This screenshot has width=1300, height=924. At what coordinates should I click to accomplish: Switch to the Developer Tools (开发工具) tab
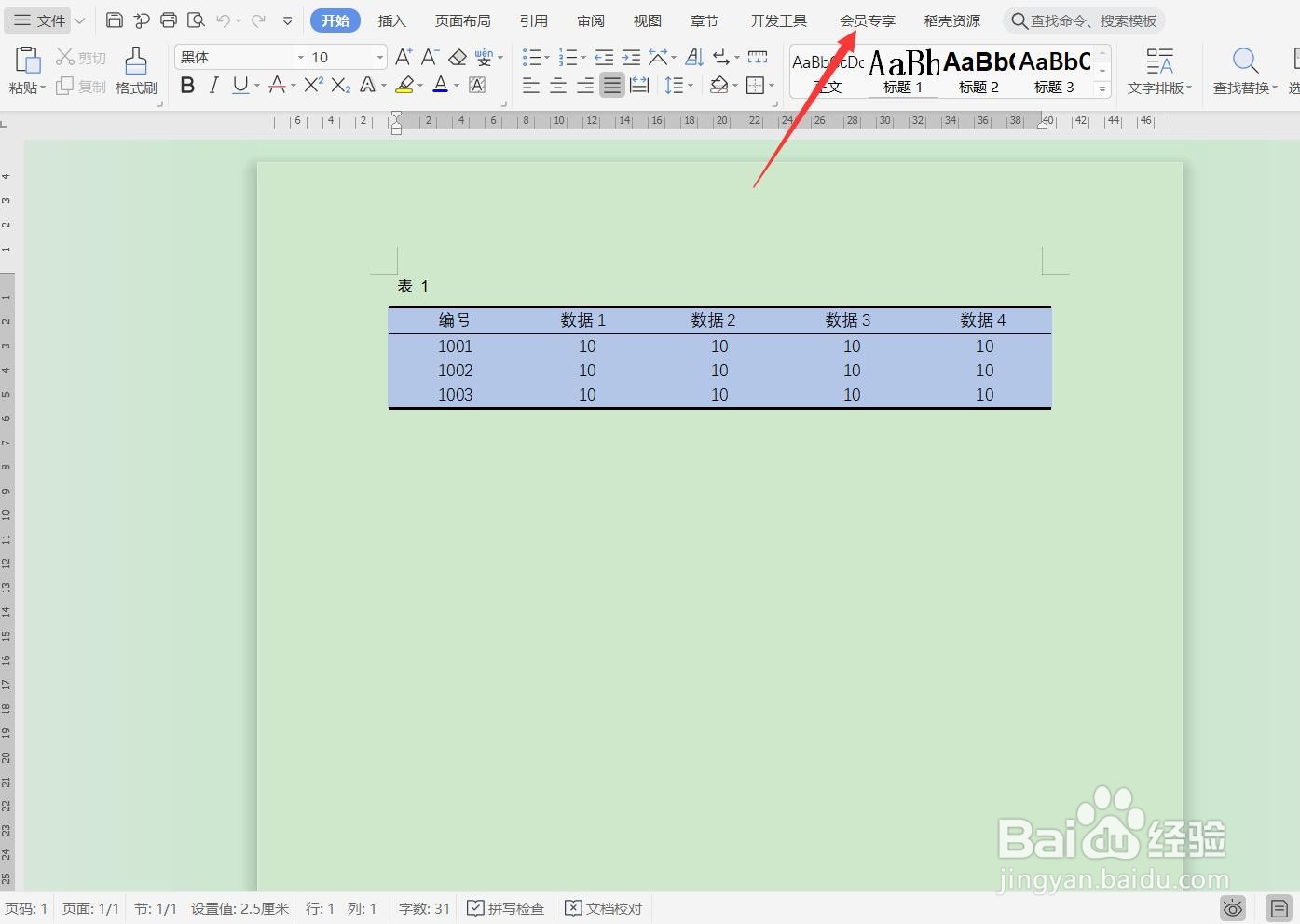pos(779,20)
